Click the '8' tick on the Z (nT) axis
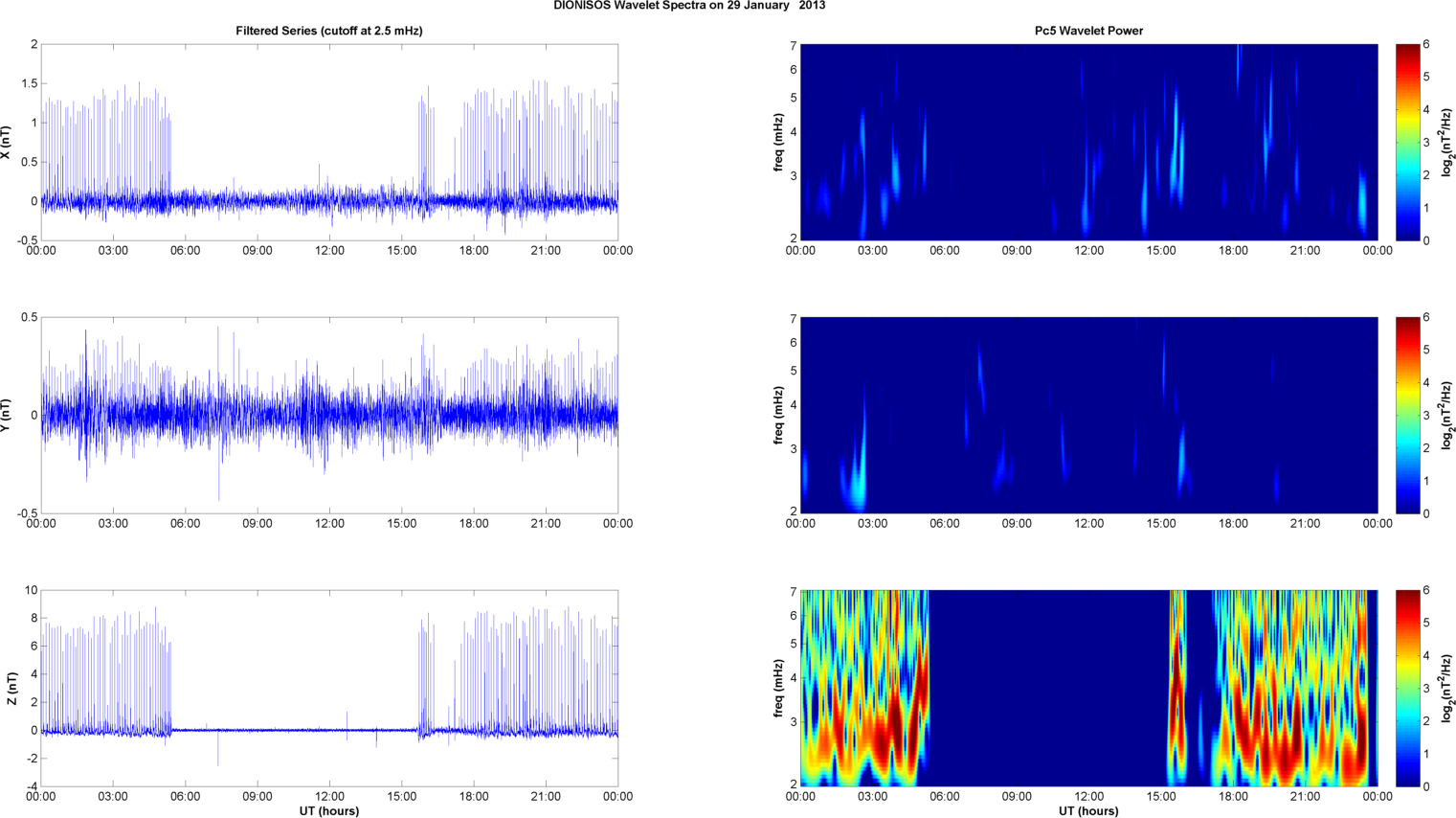1456x818 pixels. [x=35, y=618]
